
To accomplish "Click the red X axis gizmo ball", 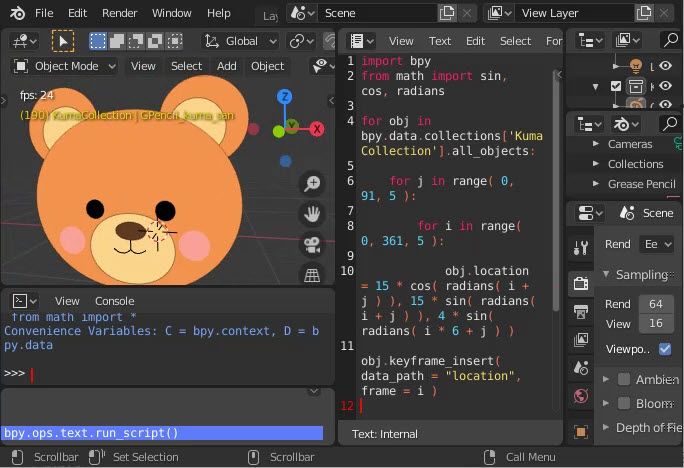I will [x=317, y=130].
